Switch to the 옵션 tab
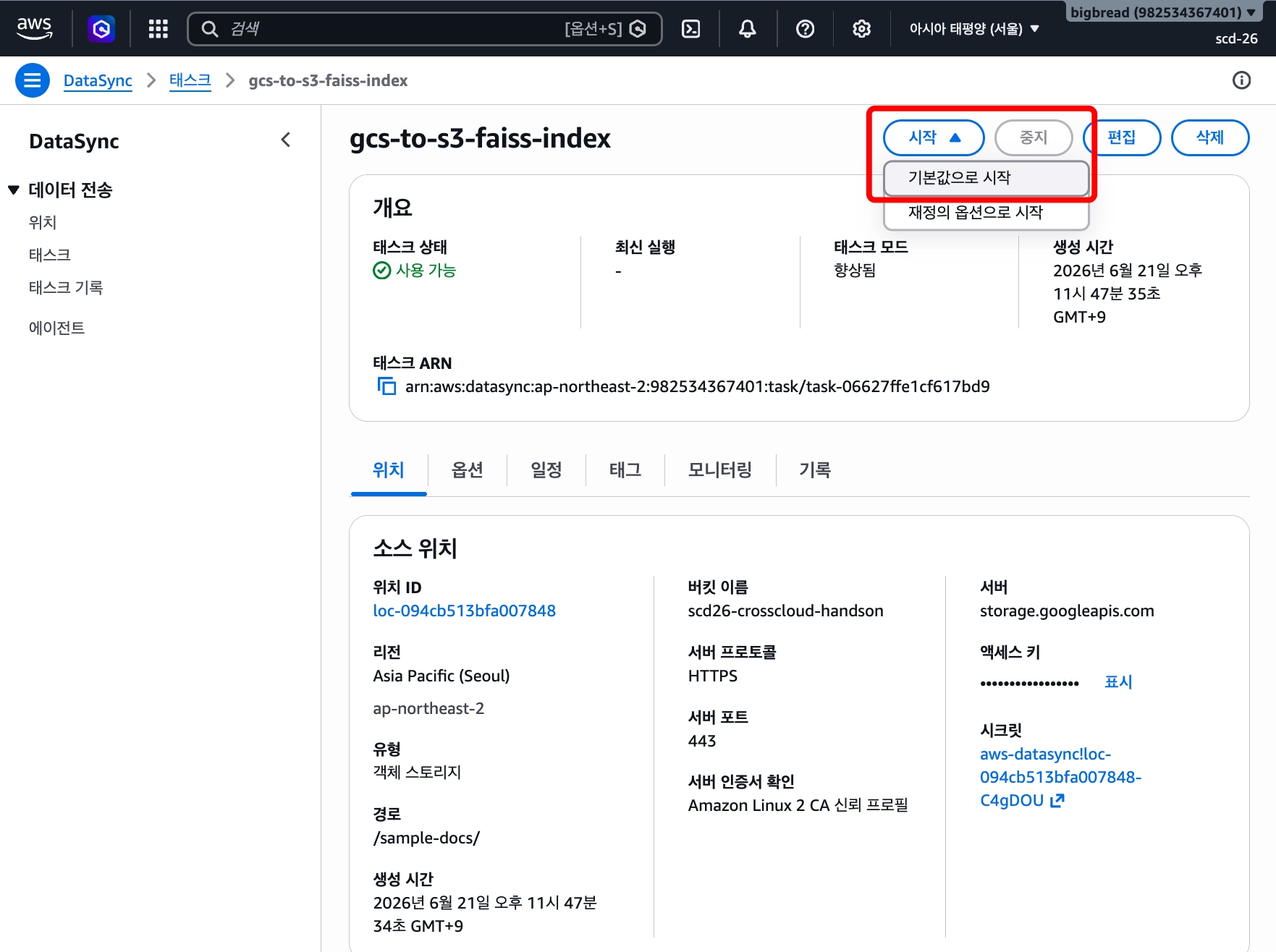 tap(468, 470)
